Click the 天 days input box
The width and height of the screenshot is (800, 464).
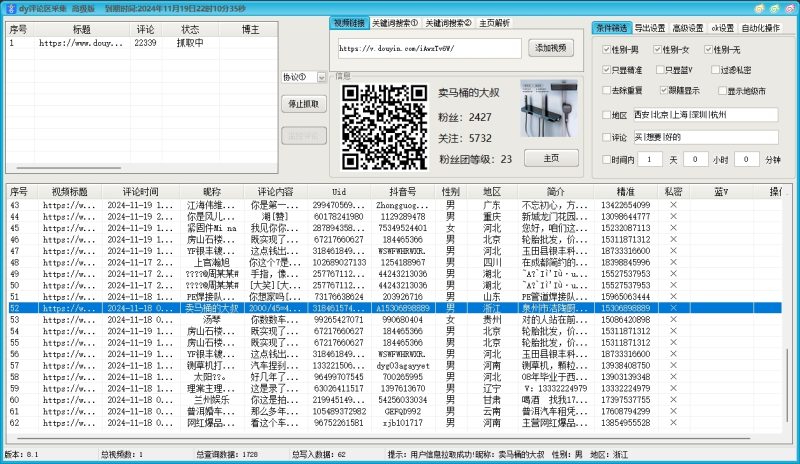click(649, 160)
